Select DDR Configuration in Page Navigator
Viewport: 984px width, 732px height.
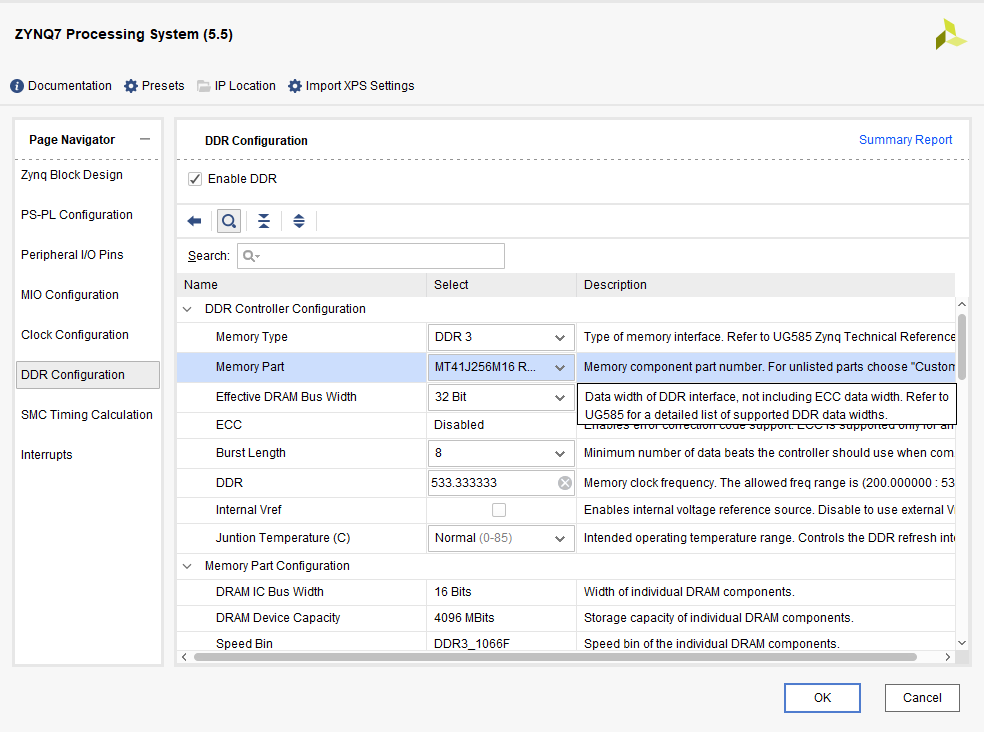[x=88, y=375]
